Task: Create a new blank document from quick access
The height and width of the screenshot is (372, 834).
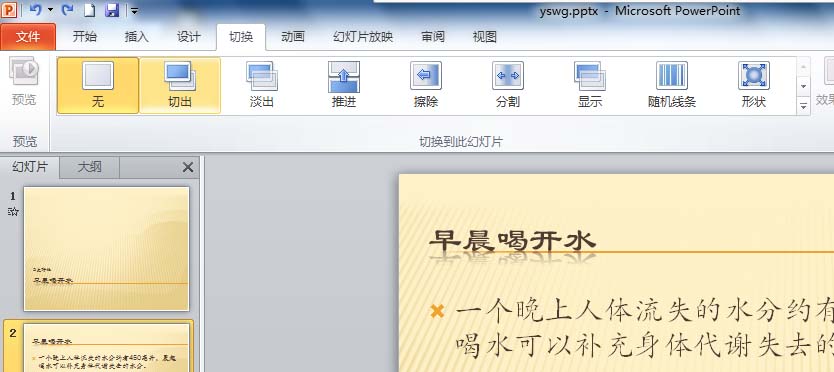Action: (x=90, y=10)
